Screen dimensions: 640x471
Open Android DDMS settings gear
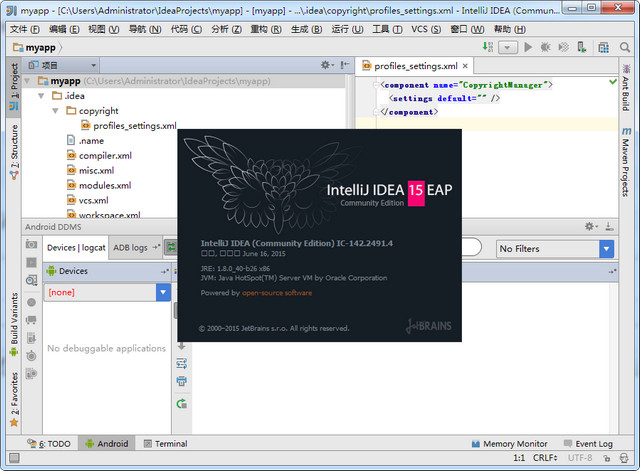pos(590,227)
